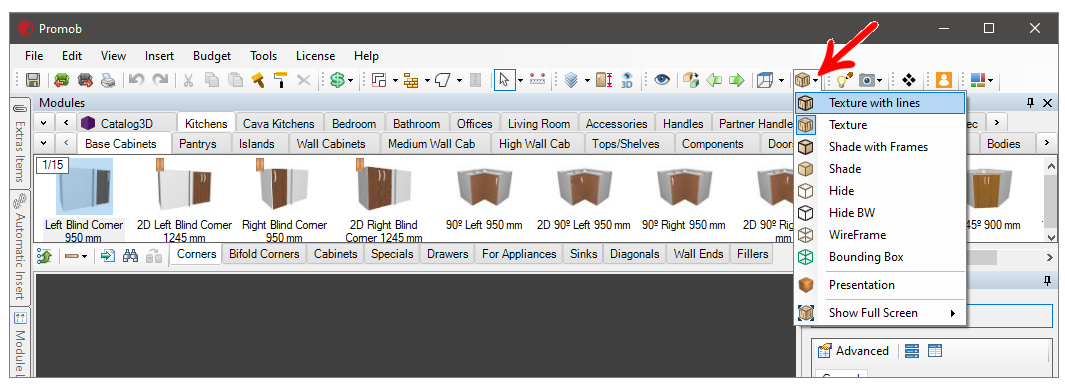The image size is (1065, 390).
Task: Select the arrow pointer selection tool
Action: (504, 80)
